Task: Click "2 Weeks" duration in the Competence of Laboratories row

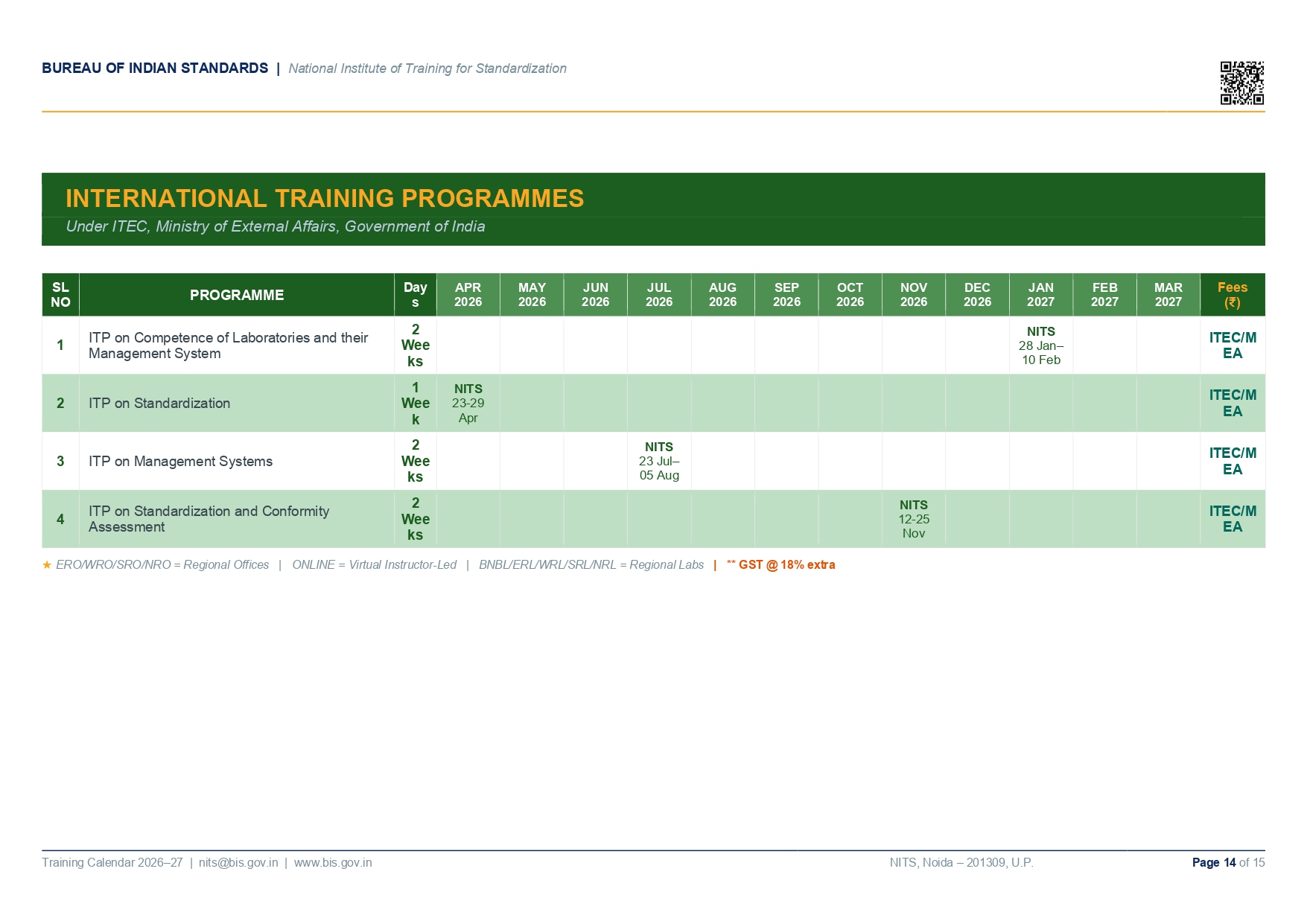Action: point(416,345)
